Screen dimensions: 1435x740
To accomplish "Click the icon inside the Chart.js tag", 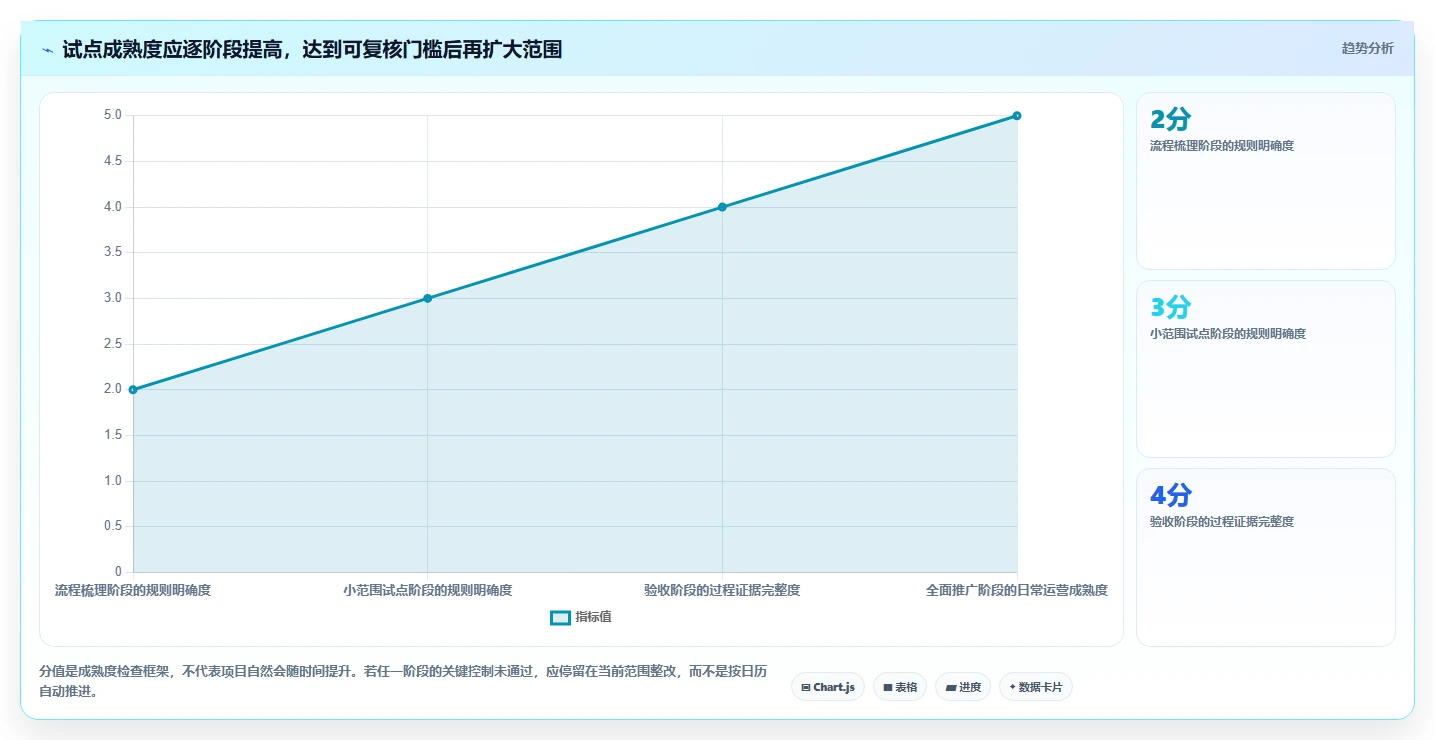I will 806,688.
